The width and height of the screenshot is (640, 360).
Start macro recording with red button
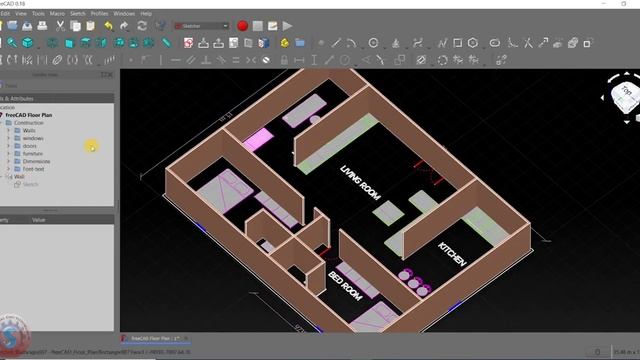coord(242,26)
